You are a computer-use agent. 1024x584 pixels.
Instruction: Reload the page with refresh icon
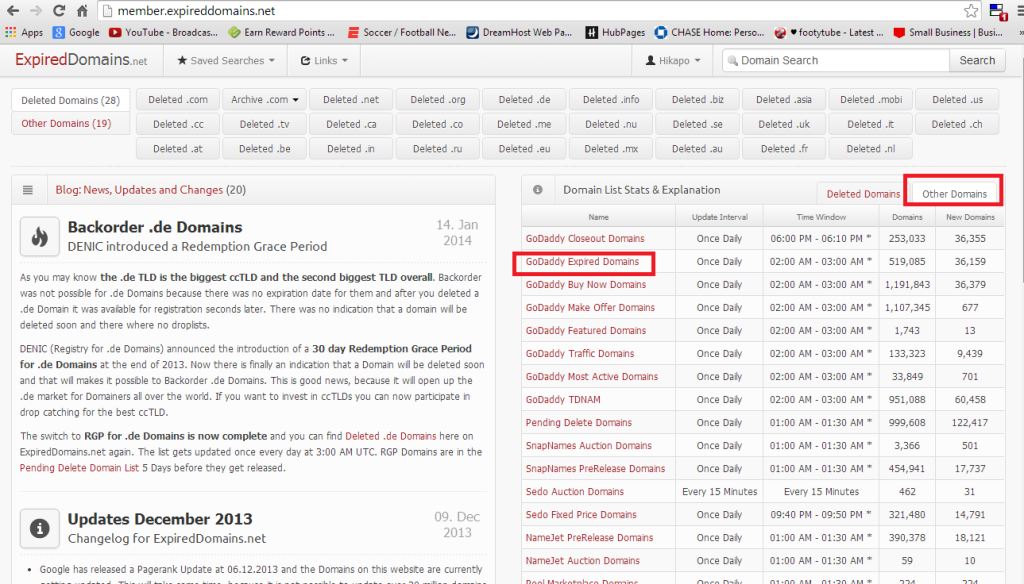tap(59, 10)
